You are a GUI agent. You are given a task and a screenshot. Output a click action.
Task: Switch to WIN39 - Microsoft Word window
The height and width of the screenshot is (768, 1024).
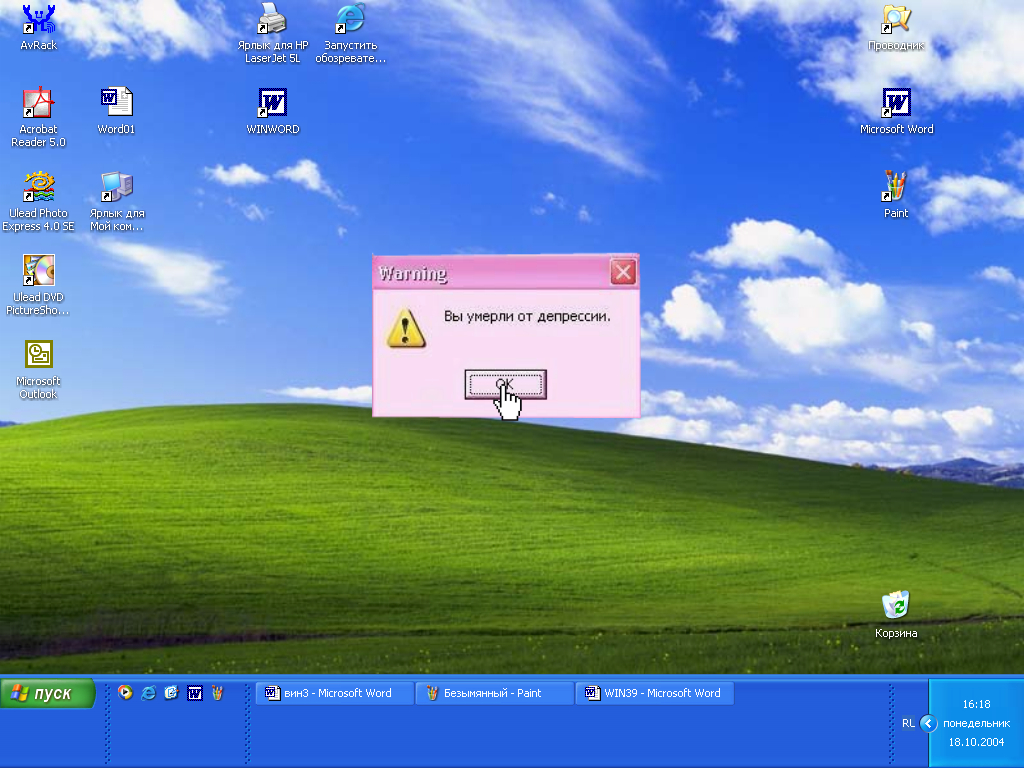(655, 693)
